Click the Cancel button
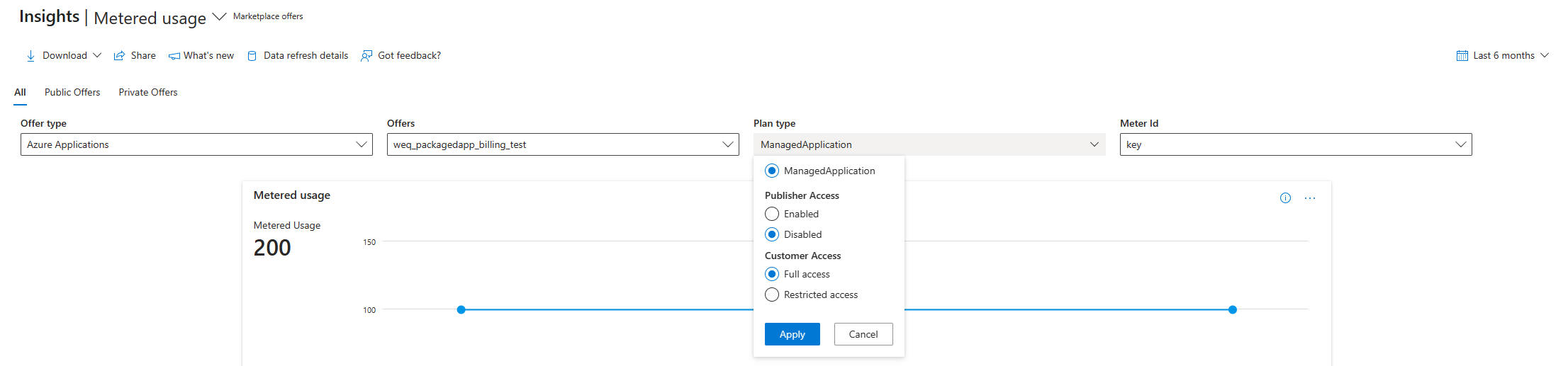 (x=863, y=334)
